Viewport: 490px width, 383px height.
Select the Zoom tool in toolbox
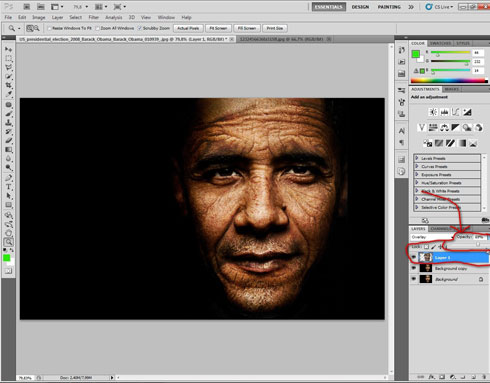point(9,242)
